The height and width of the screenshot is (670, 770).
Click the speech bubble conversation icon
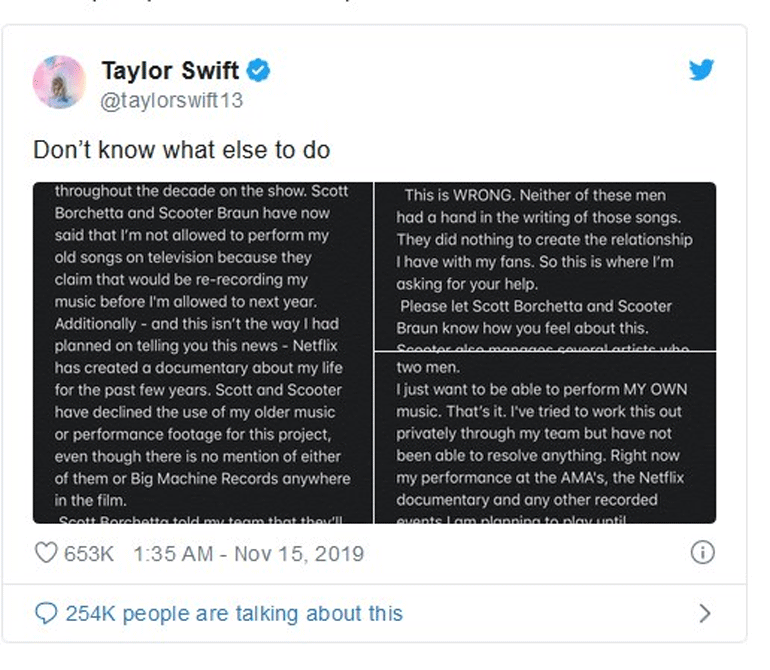tap(45, 613)
